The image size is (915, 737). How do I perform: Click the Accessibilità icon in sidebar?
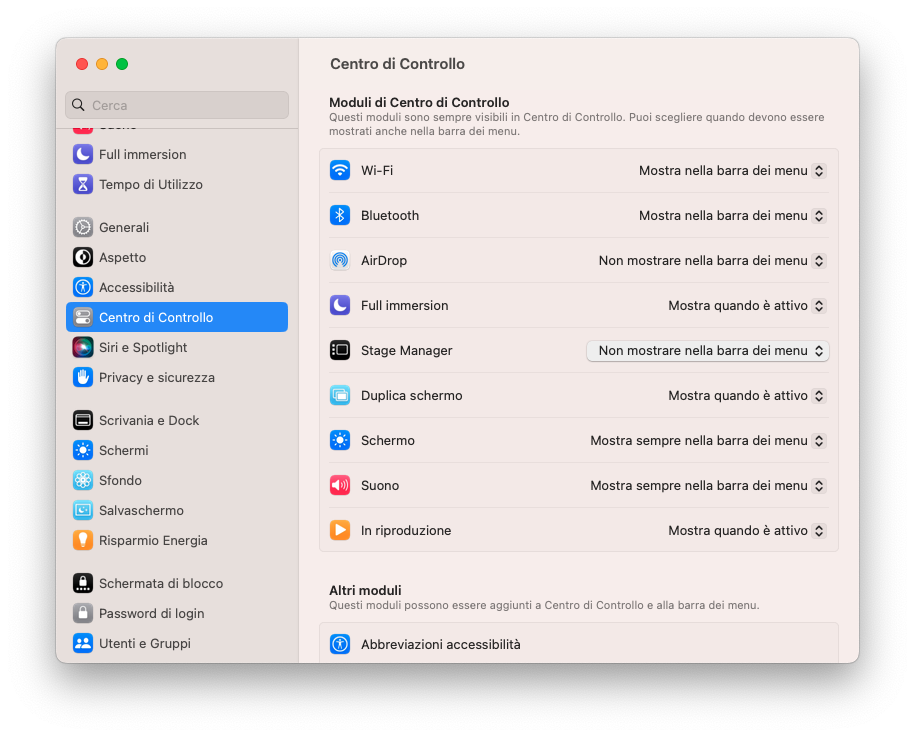[83, 287]
